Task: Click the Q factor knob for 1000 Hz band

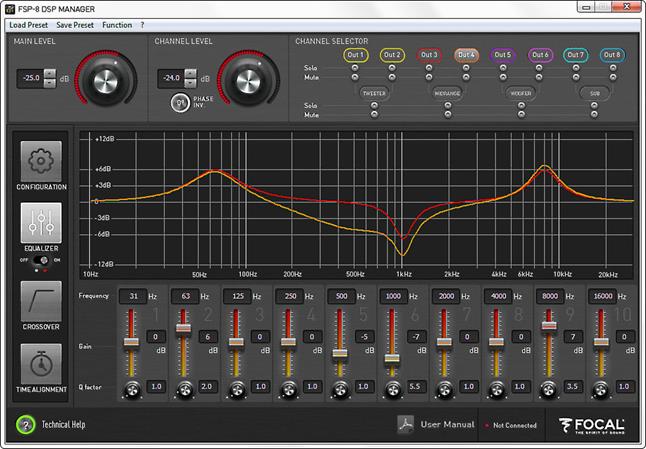Action: (393, 389)
